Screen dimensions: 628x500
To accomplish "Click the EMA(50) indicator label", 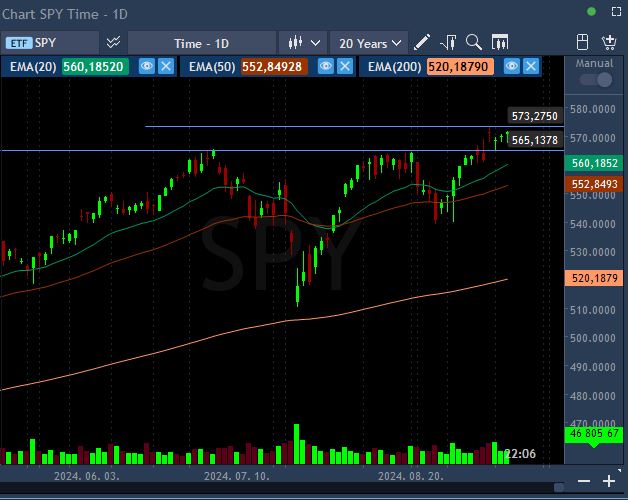I will coord(212,67).
